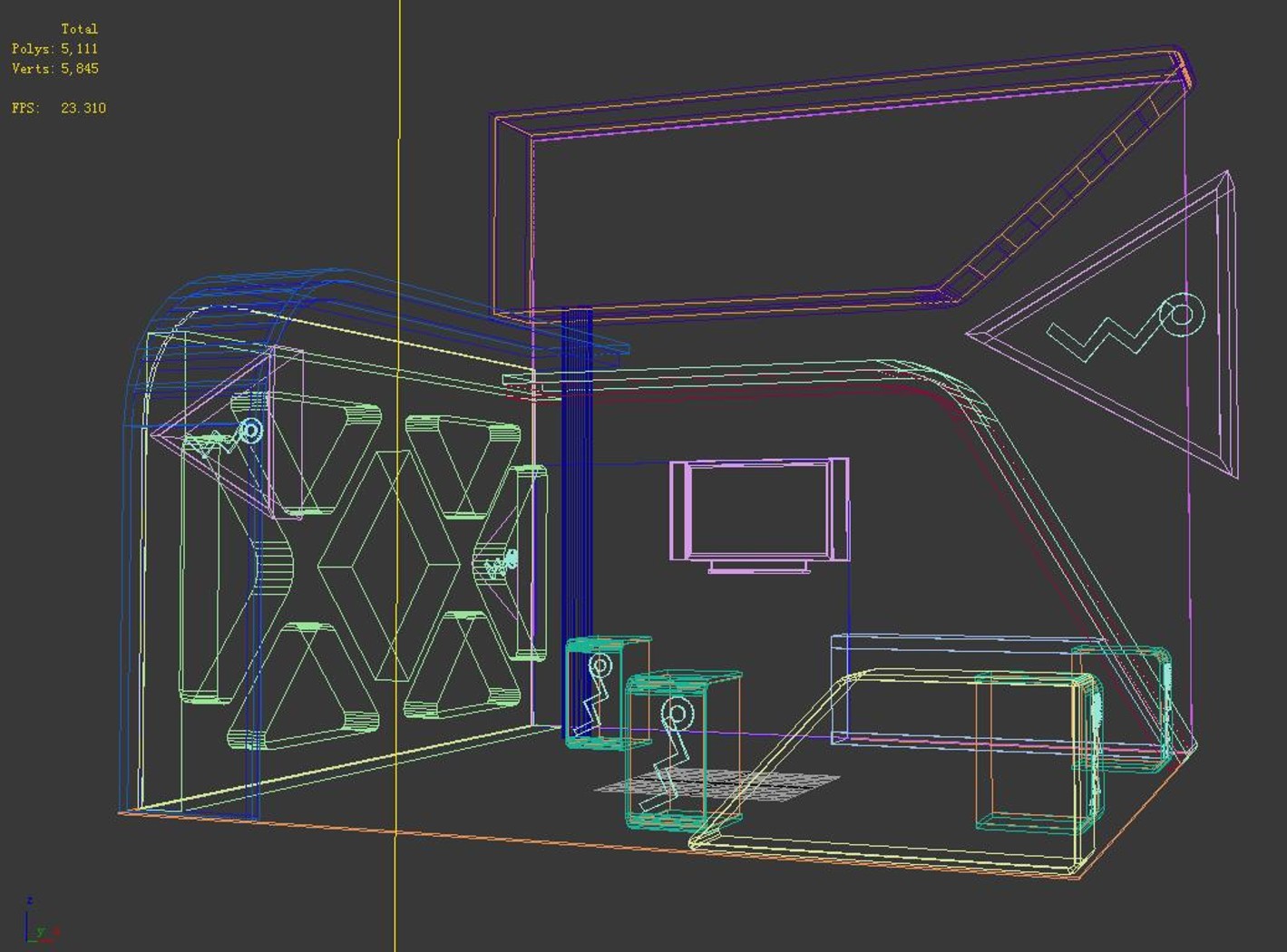Select the purple wall-mounted TV screen

760,513
